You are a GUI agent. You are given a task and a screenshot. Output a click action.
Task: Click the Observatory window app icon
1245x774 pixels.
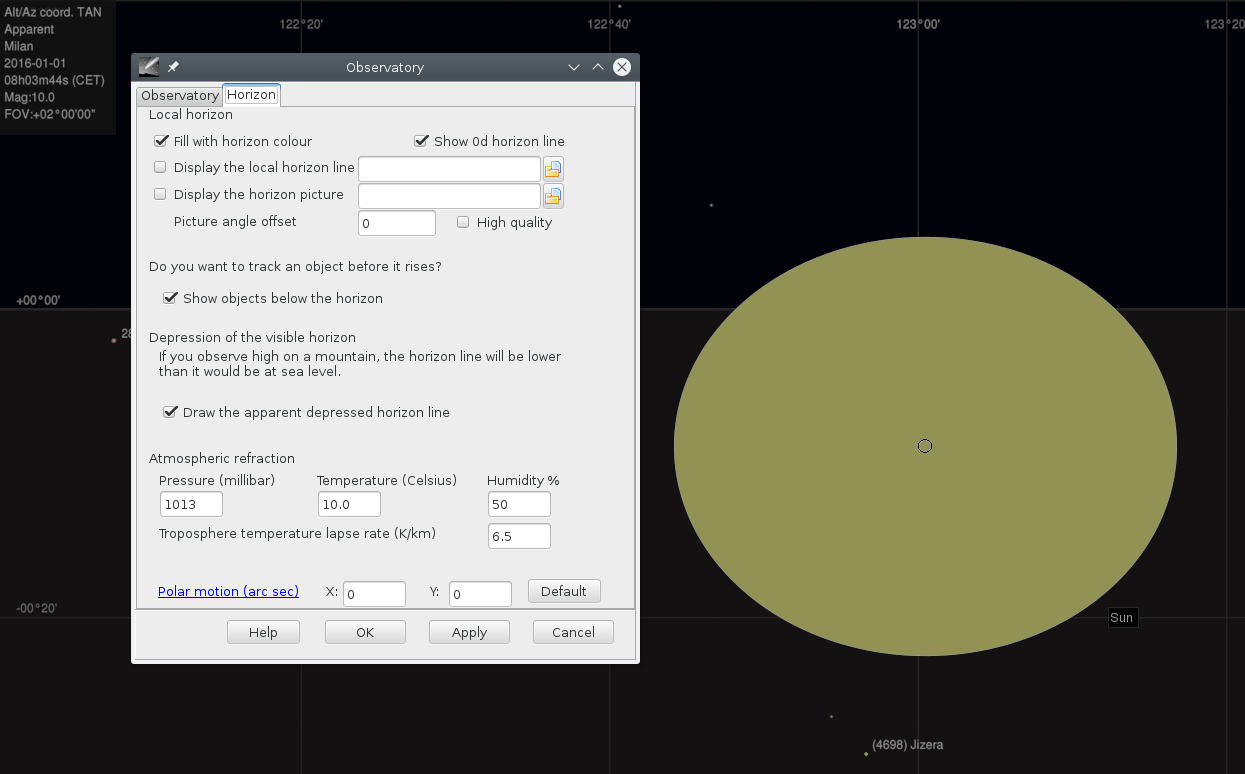[x=149, y=67]
